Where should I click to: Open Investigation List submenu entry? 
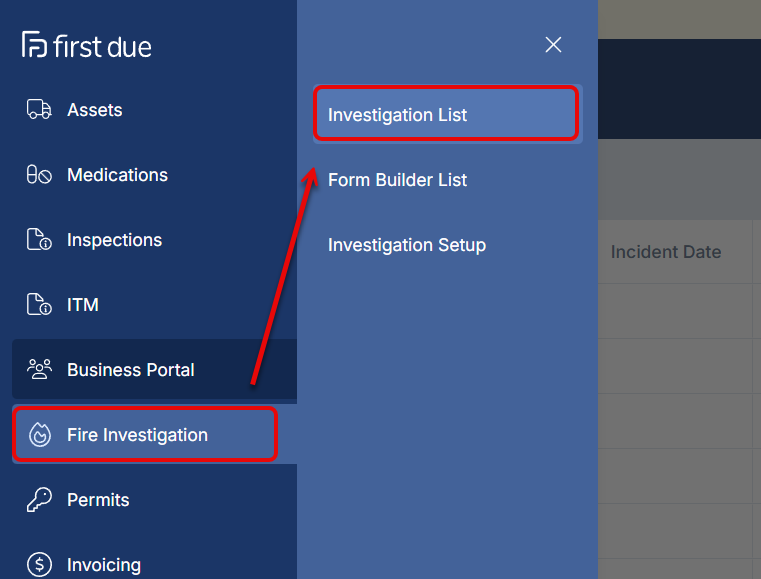(447, 114)
